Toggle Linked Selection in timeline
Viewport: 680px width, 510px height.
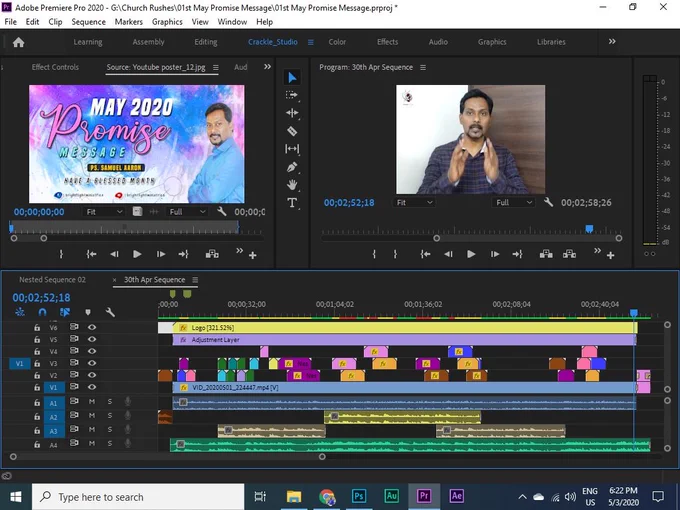click(65, 312)
